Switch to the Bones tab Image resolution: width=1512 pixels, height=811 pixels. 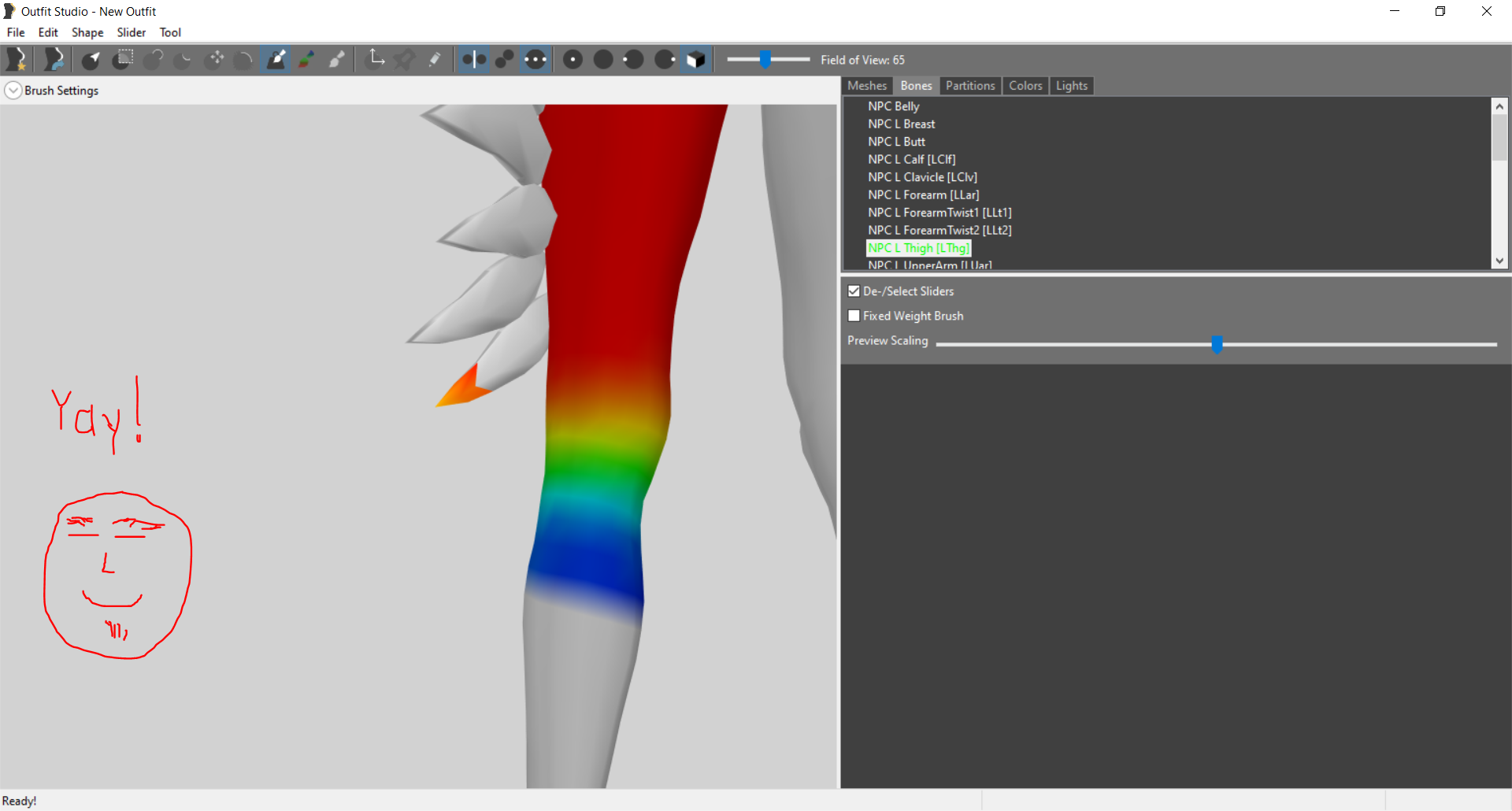pyautogui.click(x=916, y=86)
